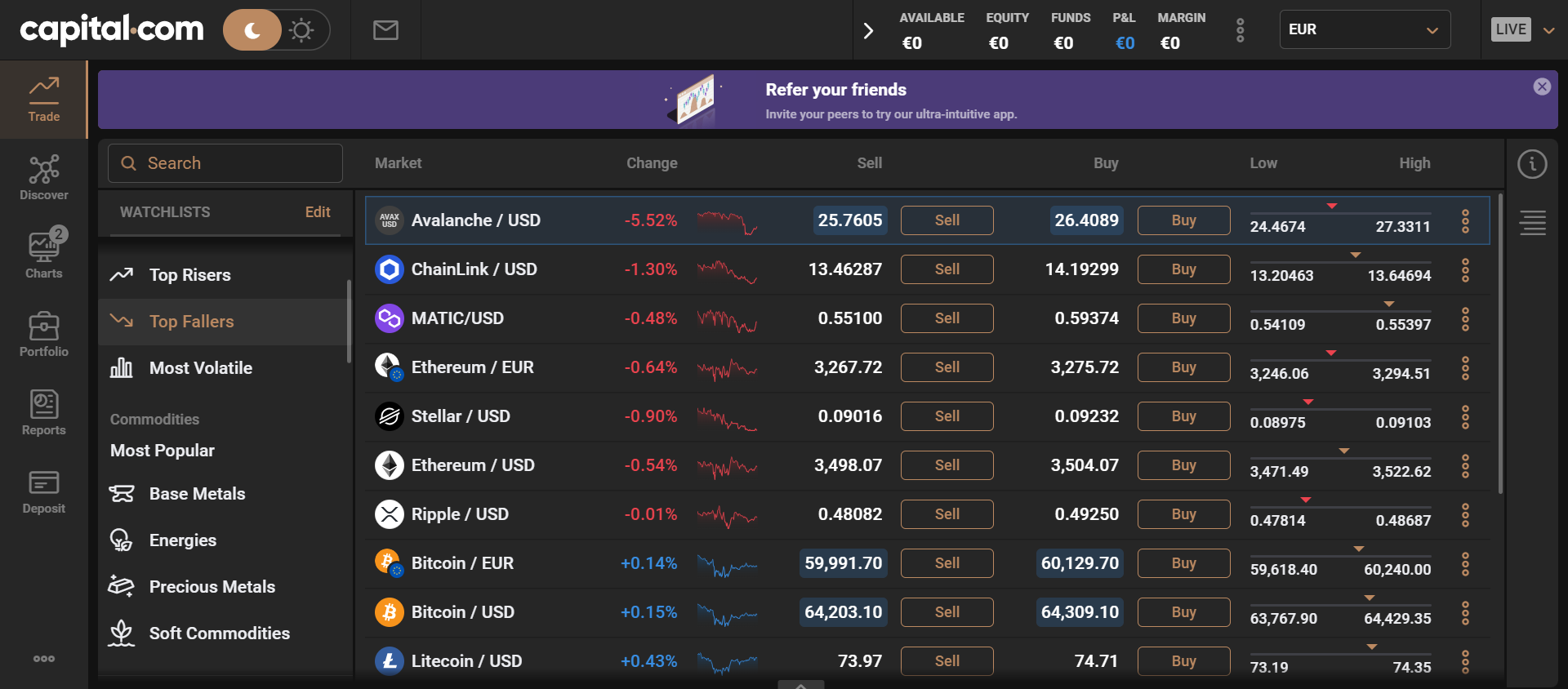Open more options at sidebar bottom
The width and height of the screenshot is (1568, 689).
point(44,658)
